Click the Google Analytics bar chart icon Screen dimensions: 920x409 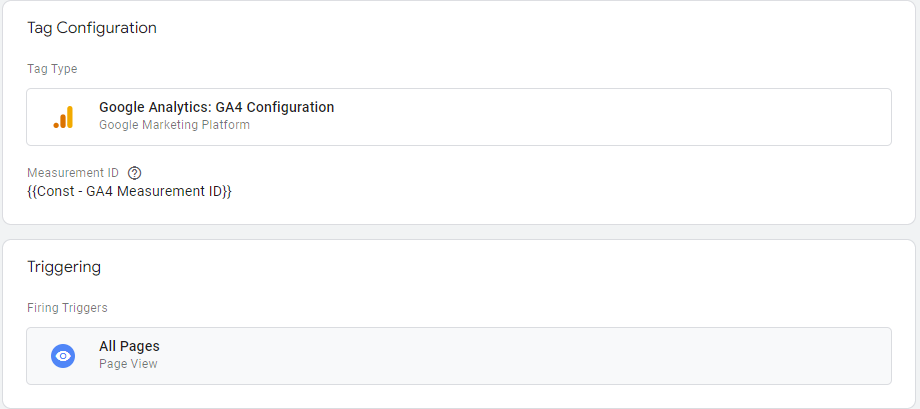point(63,117)
